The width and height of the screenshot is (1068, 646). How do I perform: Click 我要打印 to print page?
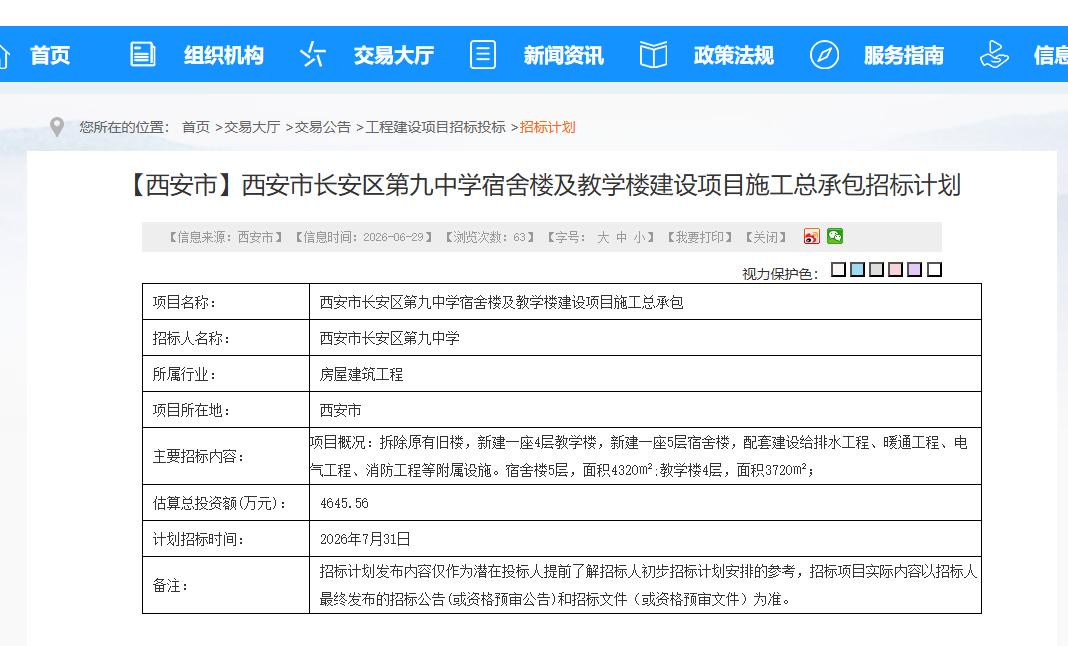click(x=700, y=237)
